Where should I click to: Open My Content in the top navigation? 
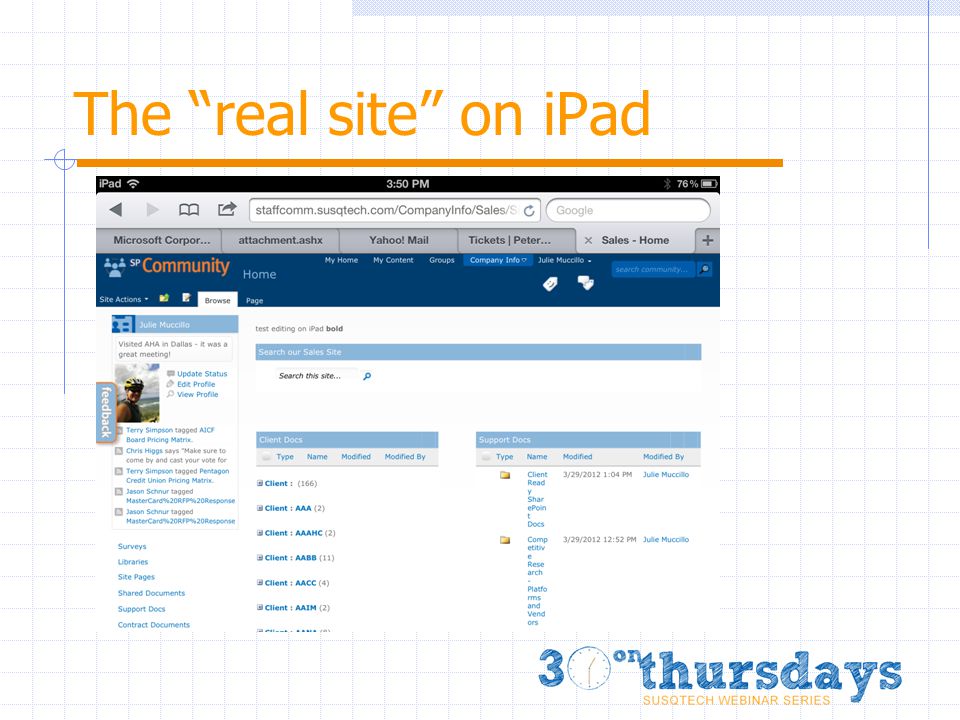pyautogui.click(x=393, y=260)
